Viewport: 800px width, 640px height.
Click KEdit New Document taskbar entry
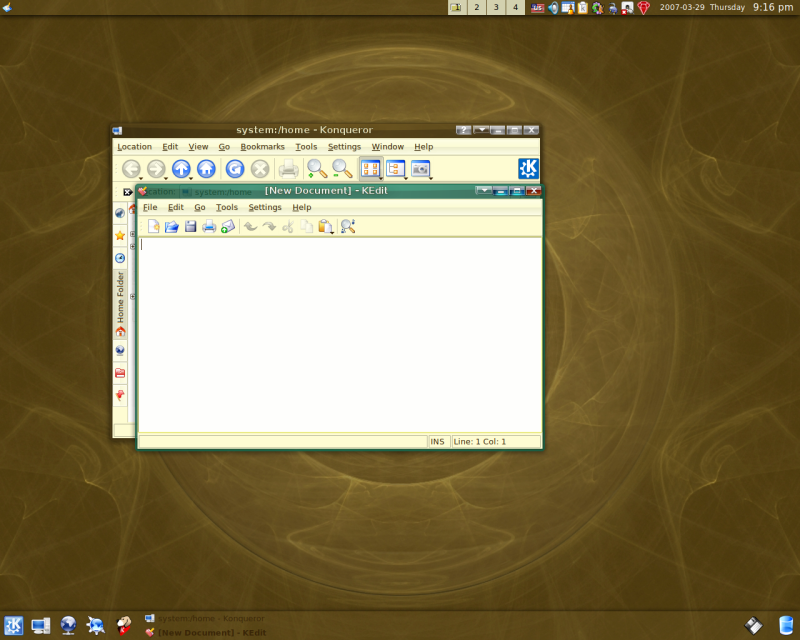[x=206, y=633]
